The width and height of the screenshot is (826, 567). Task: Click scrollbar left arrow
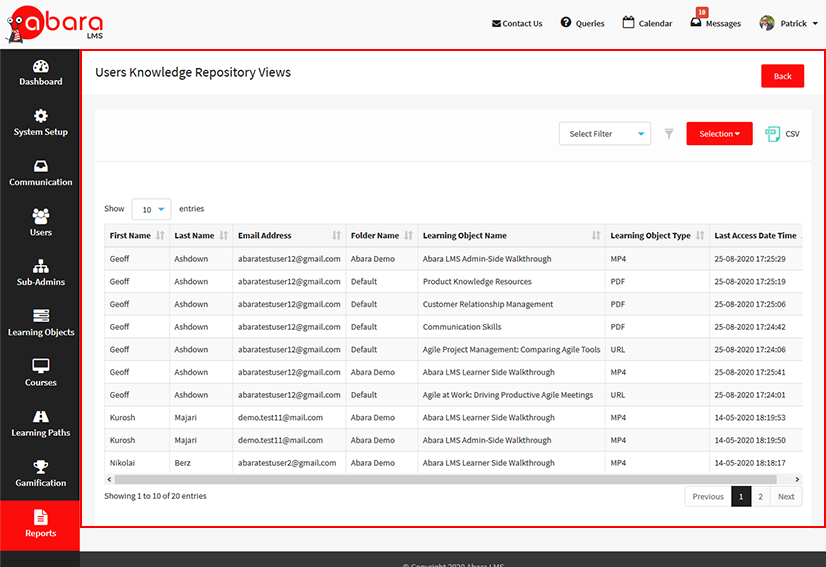(109, 480)
